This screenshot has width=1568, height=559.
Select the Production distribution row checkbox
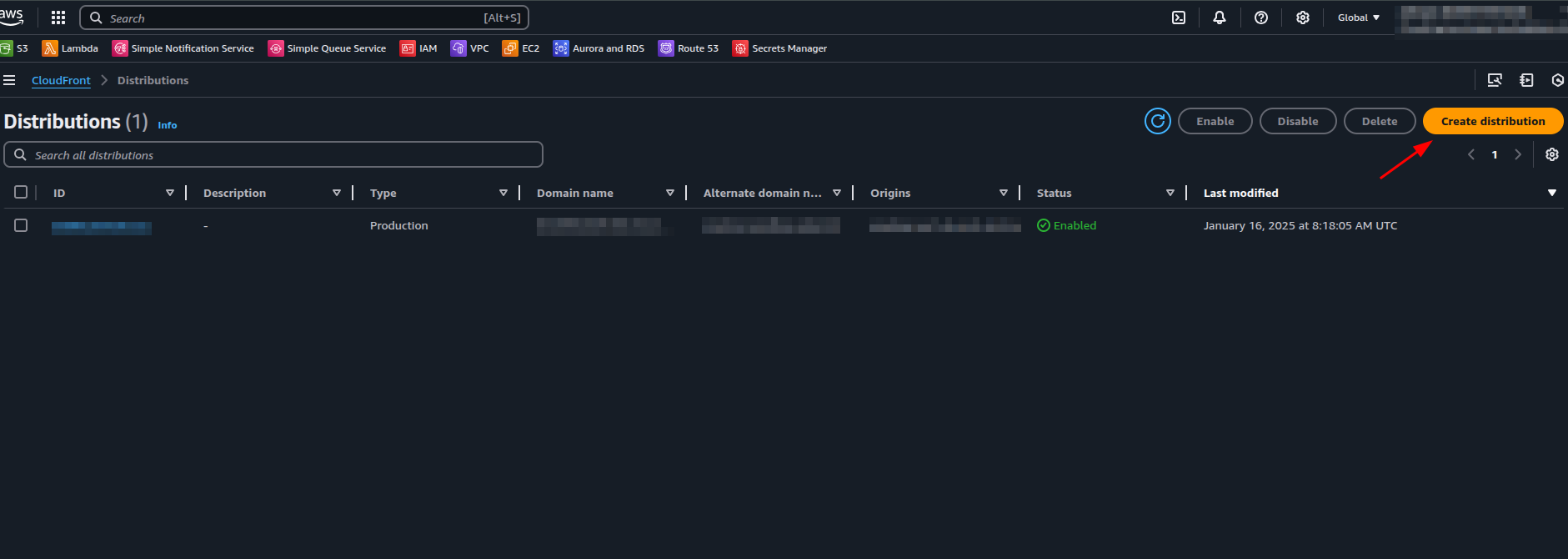(21, 225)
